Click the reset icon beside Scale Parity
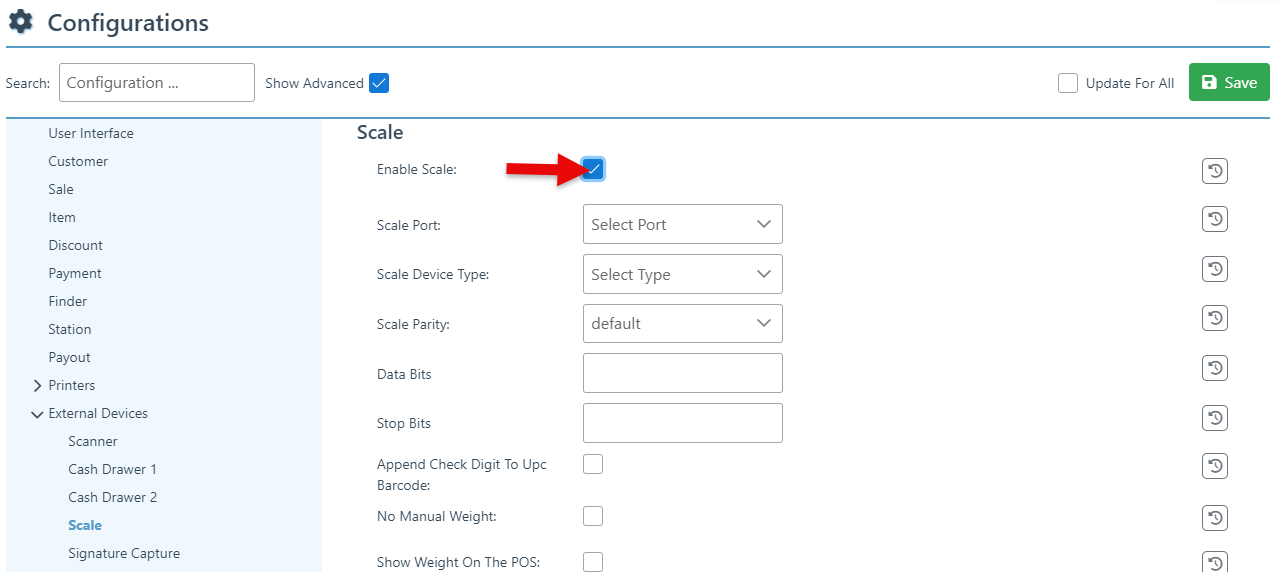The width and height of the screenshot is (1280, 572). pyautogui.click(x=1214, y=318)
